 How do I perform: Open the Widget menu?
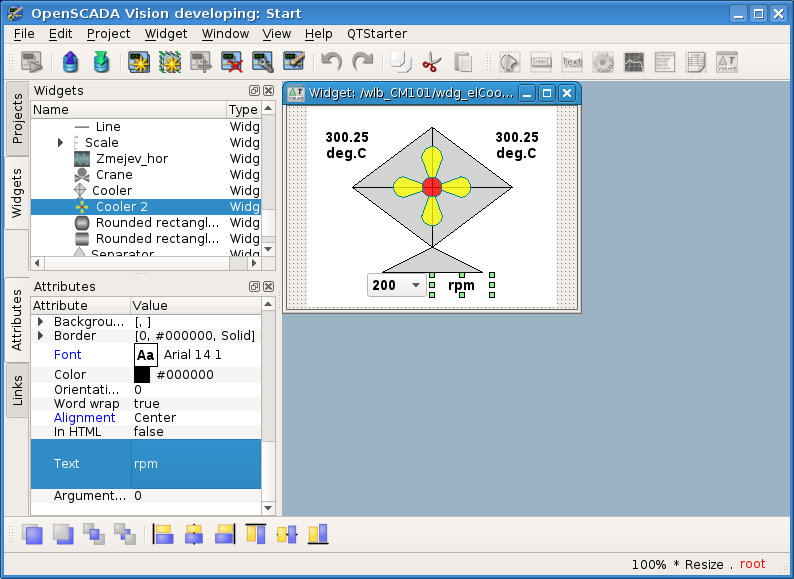pos(165,33)
